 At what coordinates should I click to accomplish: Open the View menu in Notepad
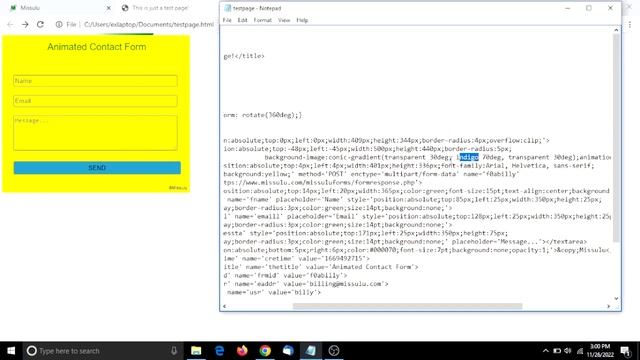click(x=284, y=20)
